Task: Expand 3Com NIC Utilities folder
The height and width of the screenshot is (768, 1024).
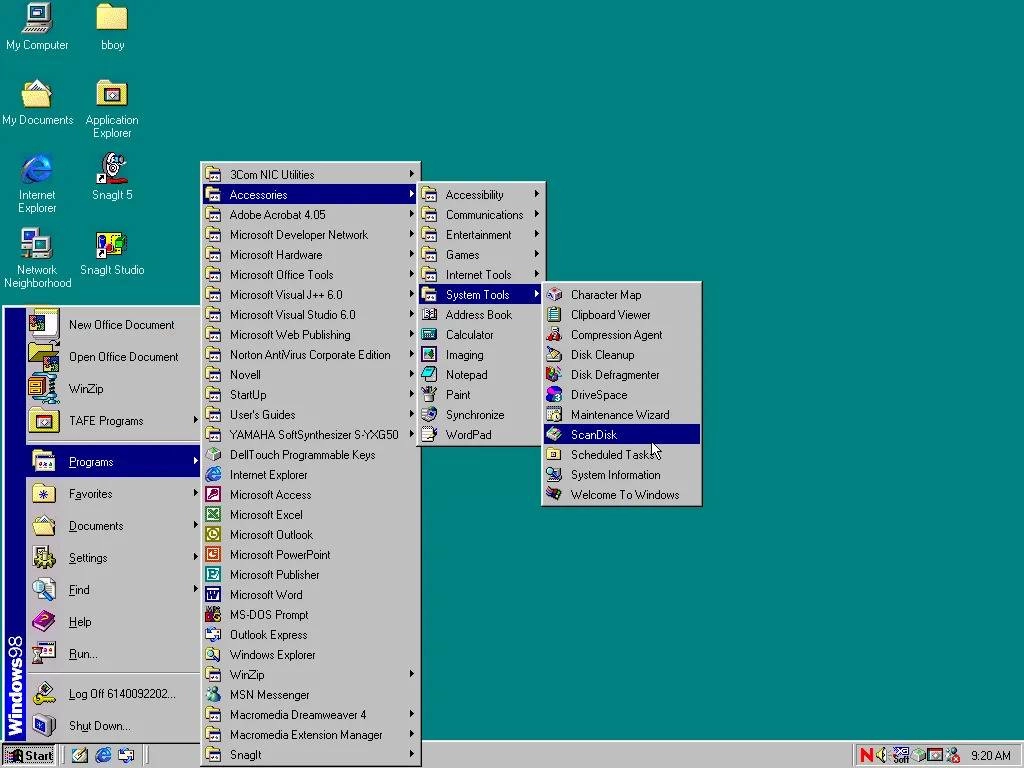Action: 310,174
